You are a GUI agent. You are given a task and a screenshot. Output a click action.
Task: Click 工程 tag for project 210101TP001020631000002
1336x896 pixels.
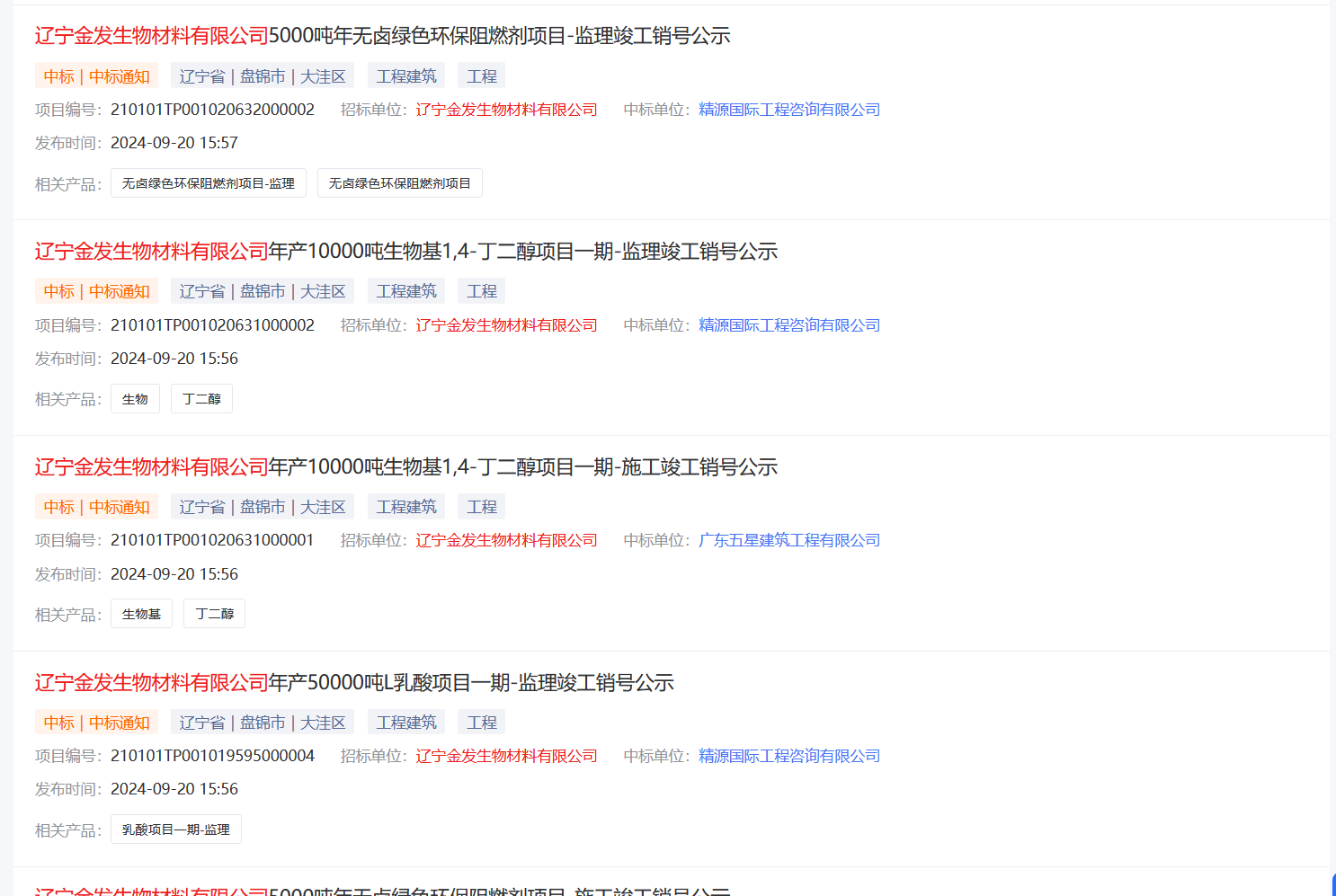[x=482, y=291]
